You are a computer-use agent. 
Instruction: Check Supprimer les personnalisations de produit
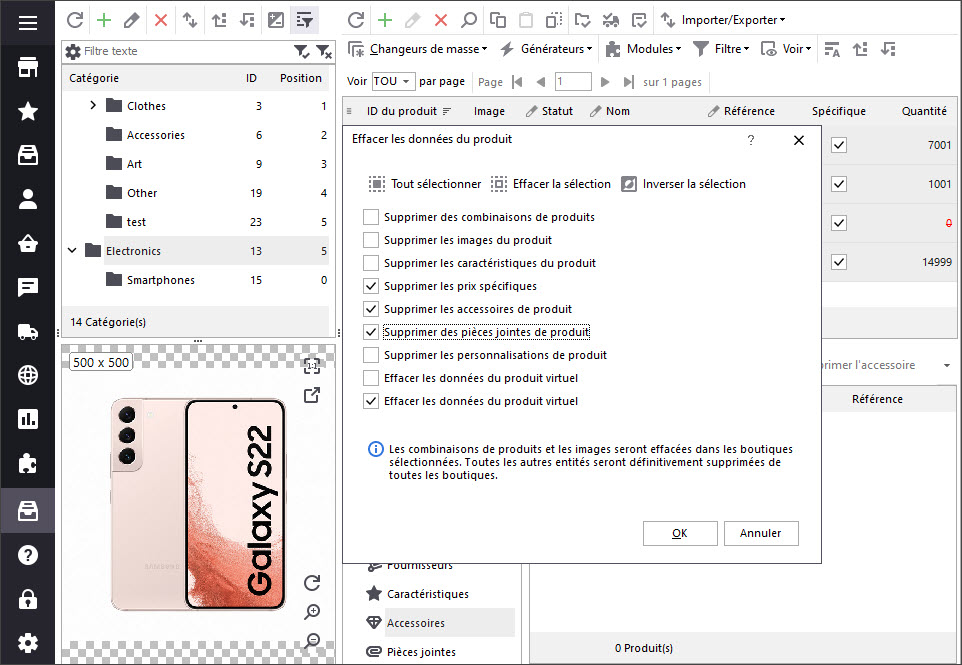[371, 355]
